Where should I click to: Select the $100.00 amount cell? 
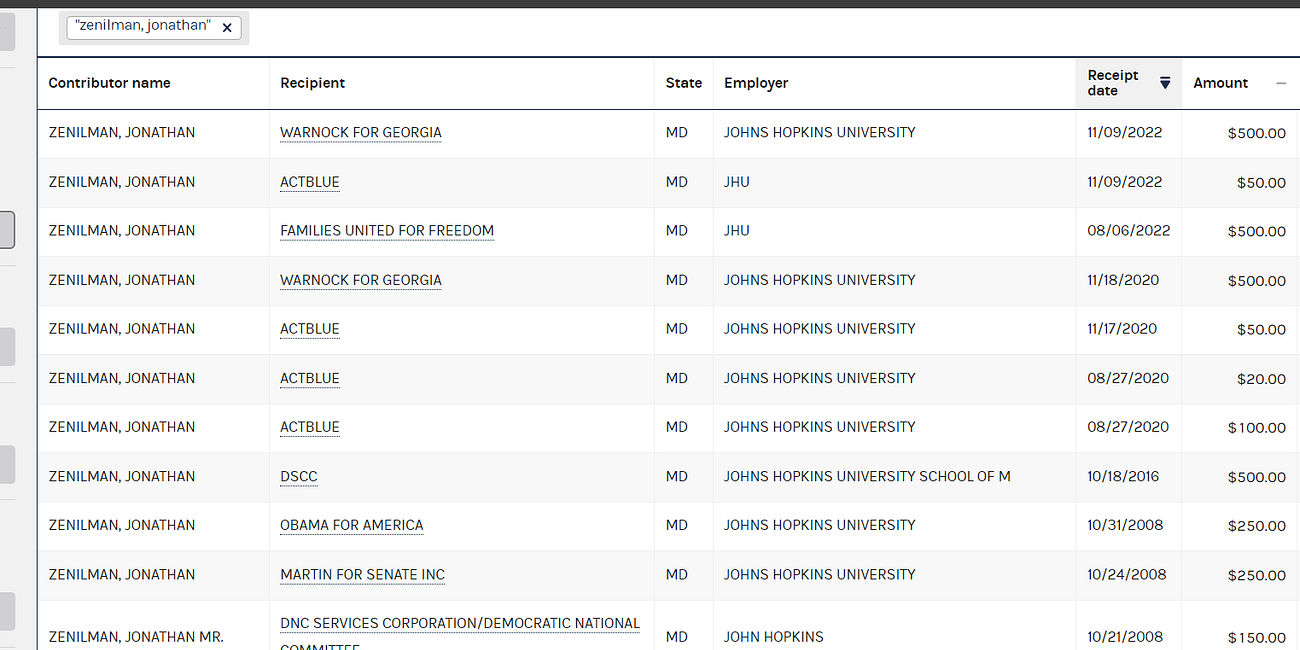[x=1257, y=428]
